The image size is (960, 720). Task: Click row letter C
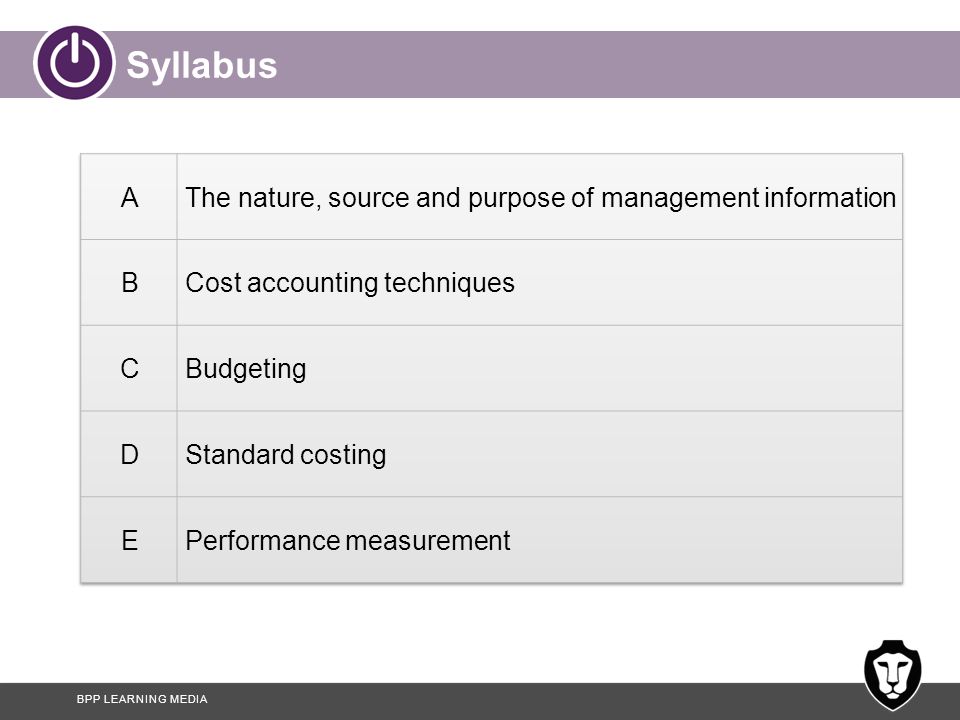tap(129, 369)
